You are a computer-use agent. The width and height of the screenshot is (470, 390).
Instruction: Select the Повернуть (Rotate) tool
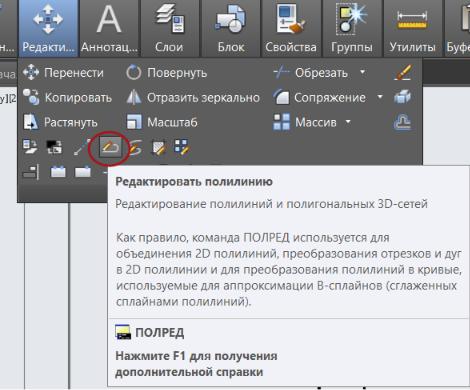click(x=167, y=73)
